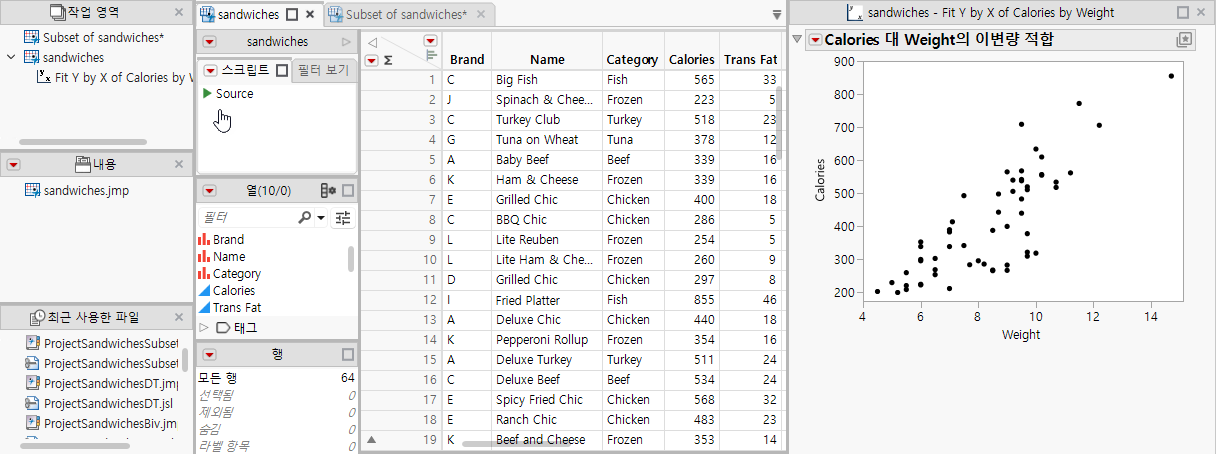Viewport: 1216px width, 454px height.
Task: Open the 열(10/0) red triangle menu
Action: (x=209, y=190)
